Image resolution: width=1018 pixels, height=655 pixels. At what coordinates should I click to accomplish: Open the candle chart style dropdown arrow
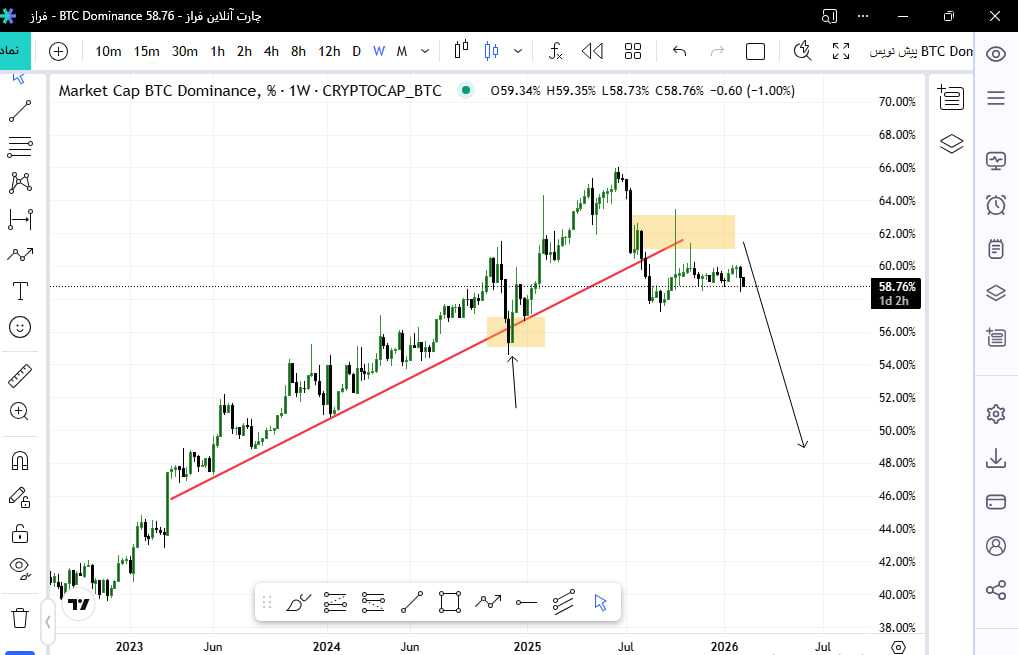click(517, 51)
